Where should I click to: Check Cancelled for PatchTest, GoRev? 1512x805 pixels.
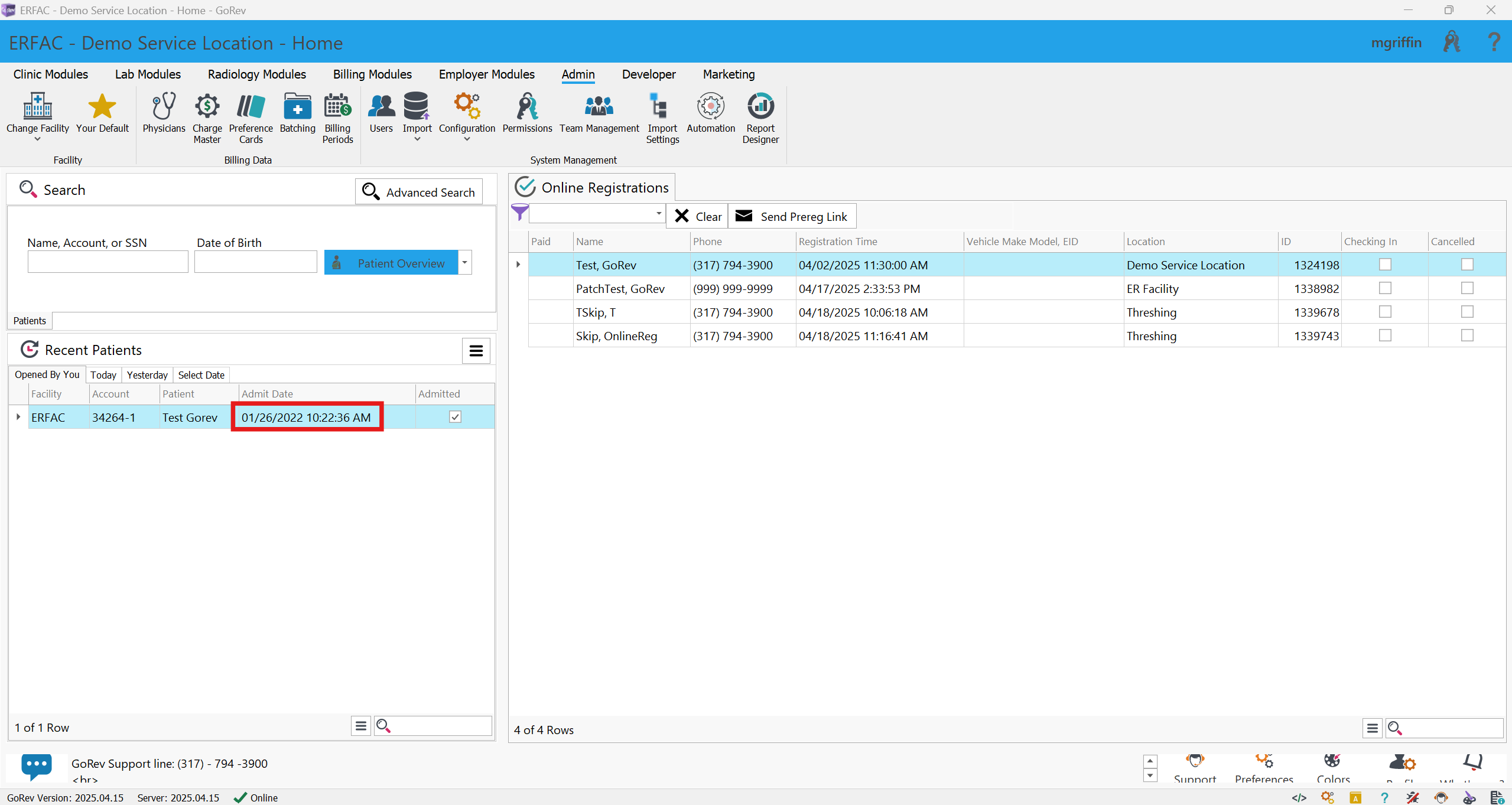click(1467, 288)
